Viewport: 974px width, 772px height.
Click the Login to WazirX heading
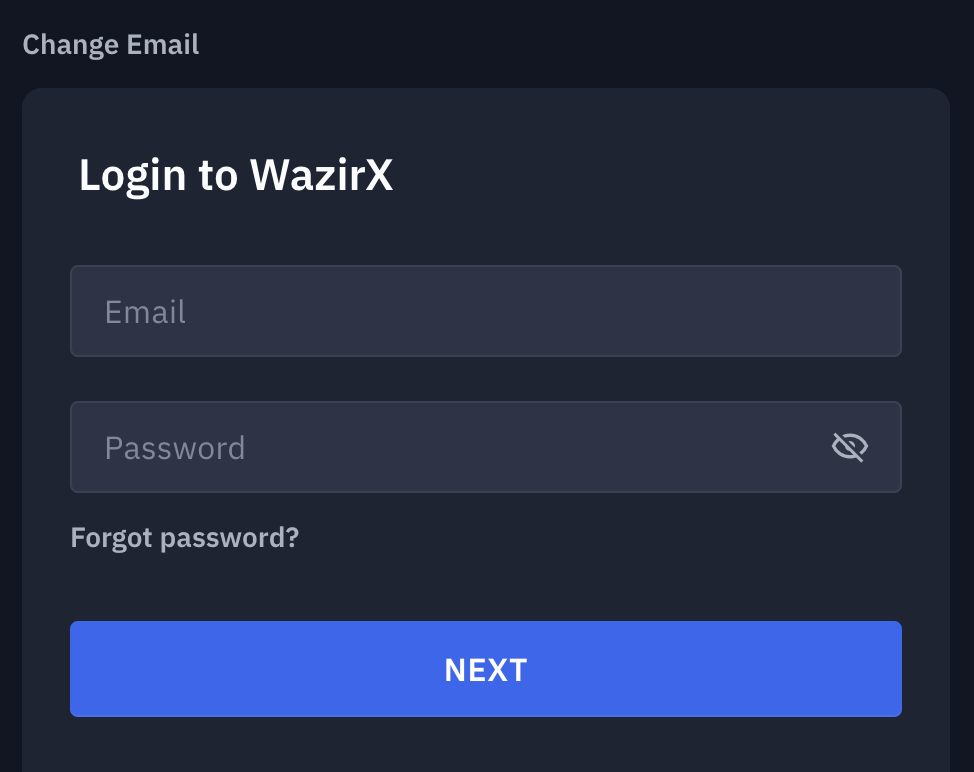[236, 176]
